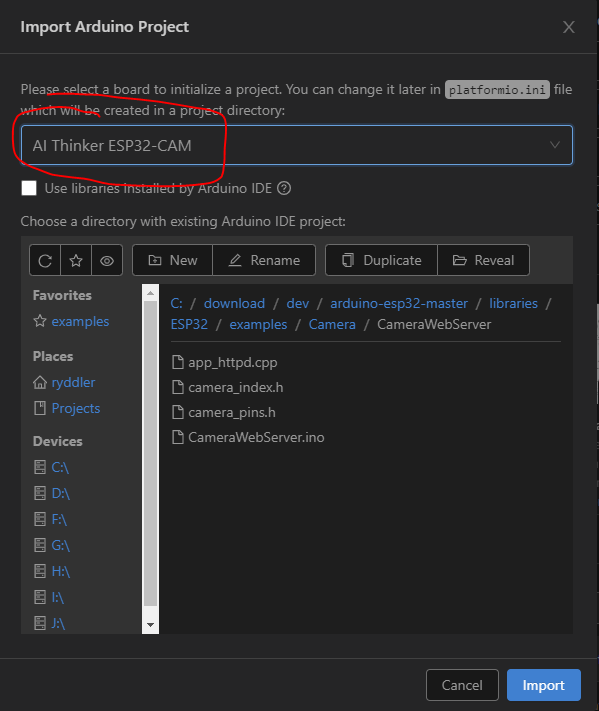Click the home icon beside ryddler
The height and width of the screenshot is (711, 599).
[x=40, y=382]
